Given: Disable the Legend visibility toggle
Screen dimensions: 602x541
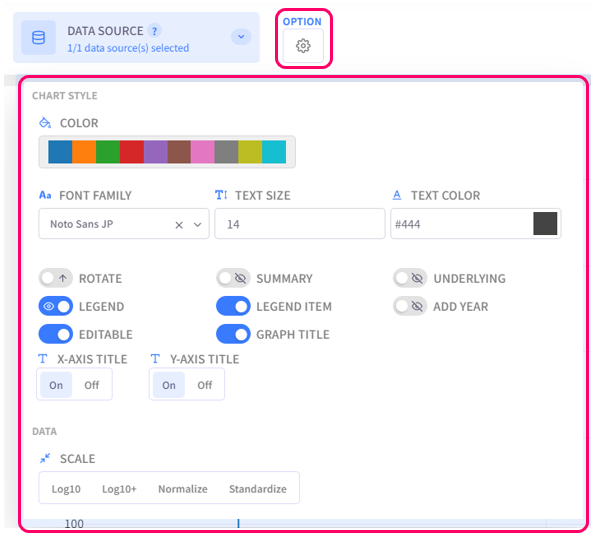Looking at the screenshot, I should click(56, 306).
